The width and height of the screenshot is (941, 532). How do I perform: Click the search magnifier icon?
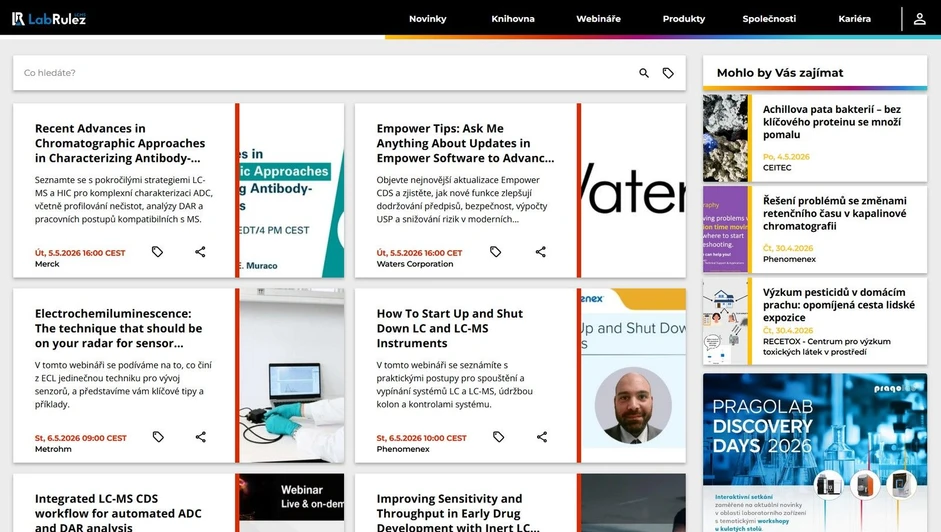(644, 73)
